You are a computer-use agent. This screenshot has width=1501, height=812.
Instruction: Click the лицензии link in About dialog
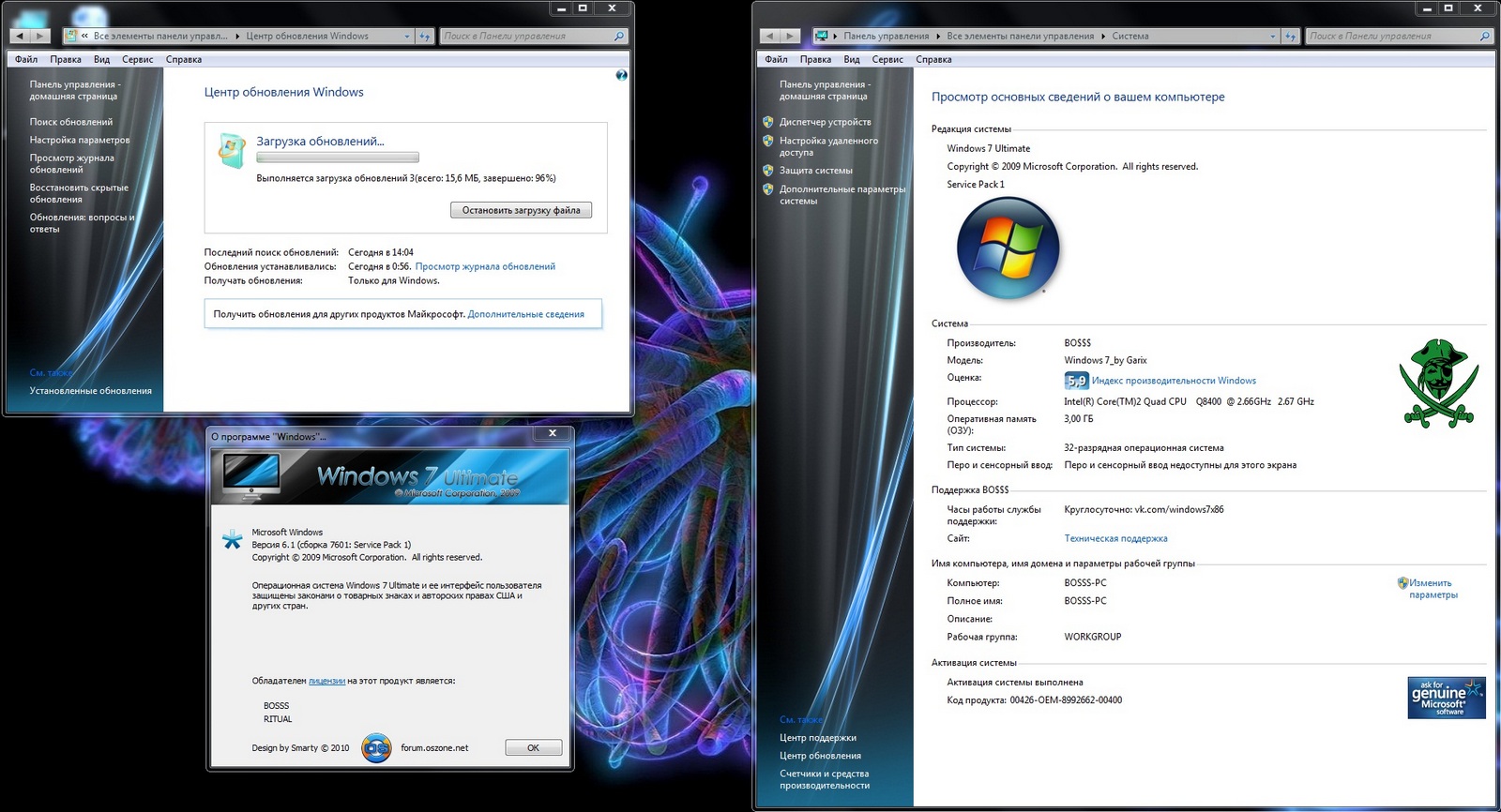(326, 681)
